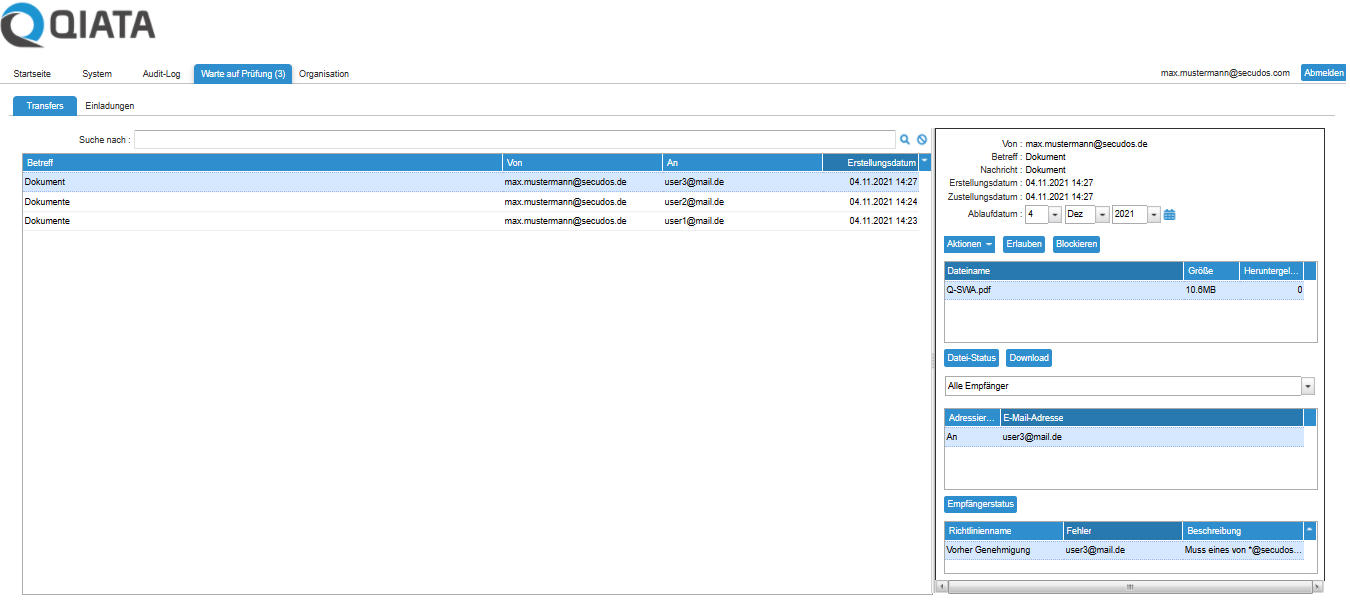Expand the expiry year dropdown showing 2021

click(x=1153, y=214)
